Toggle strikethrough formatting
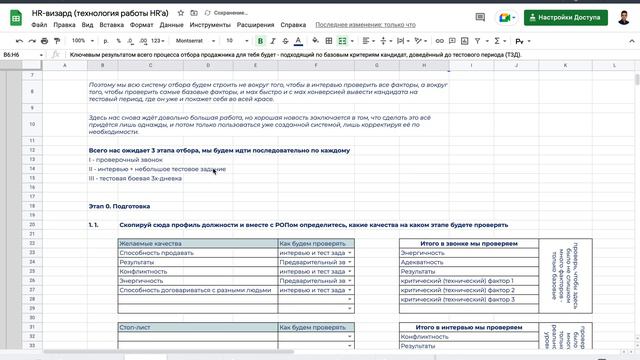Viewport: 640px width, 360px height. click(x=285, y=41)
